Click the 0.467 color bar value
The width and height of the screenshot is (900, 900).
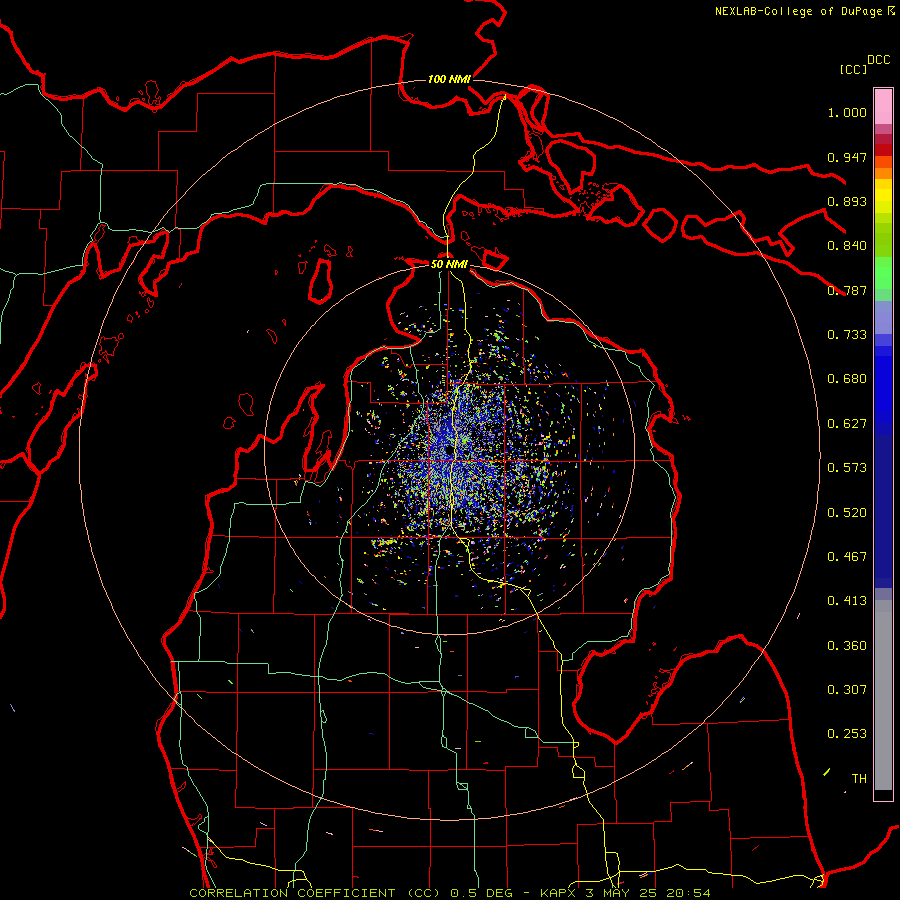pyautogui.click(x=847, y=556)
